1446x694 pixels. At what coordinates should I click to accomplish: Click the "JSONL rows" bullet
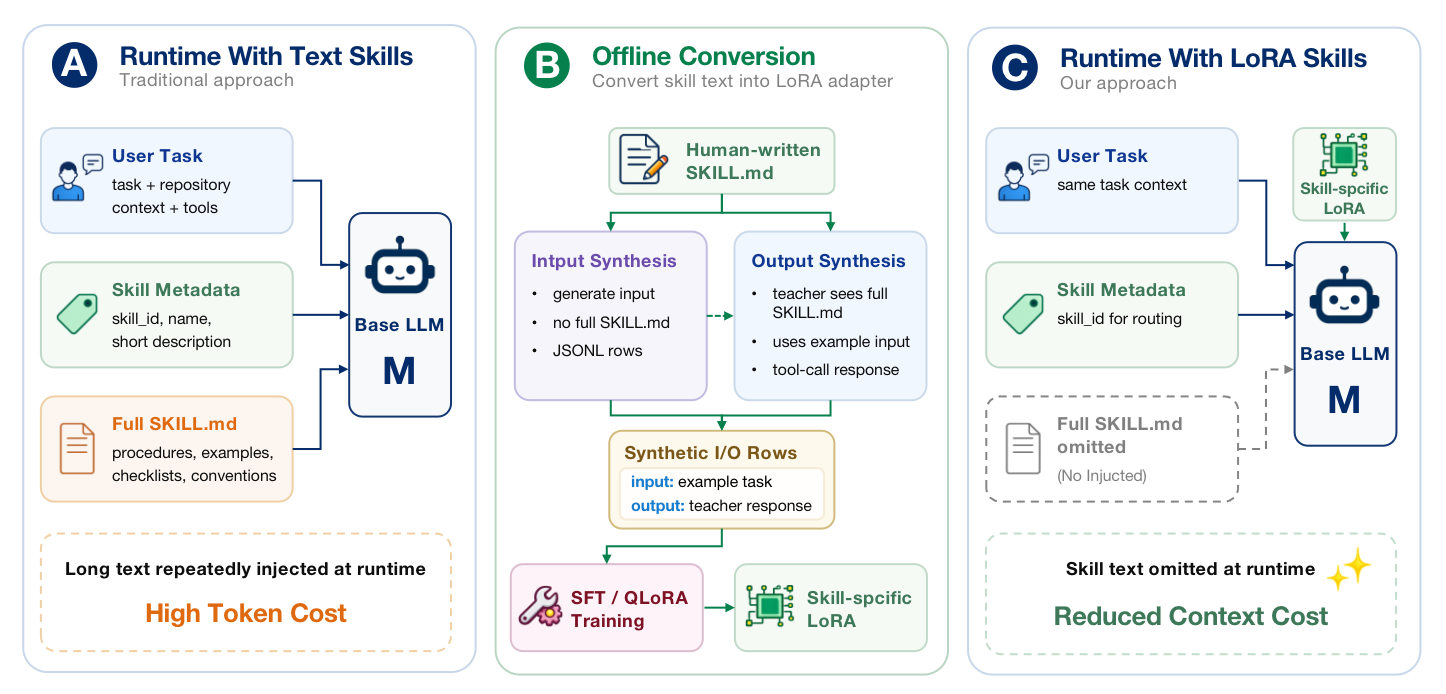pyautogui.click(x=592, y=351)
